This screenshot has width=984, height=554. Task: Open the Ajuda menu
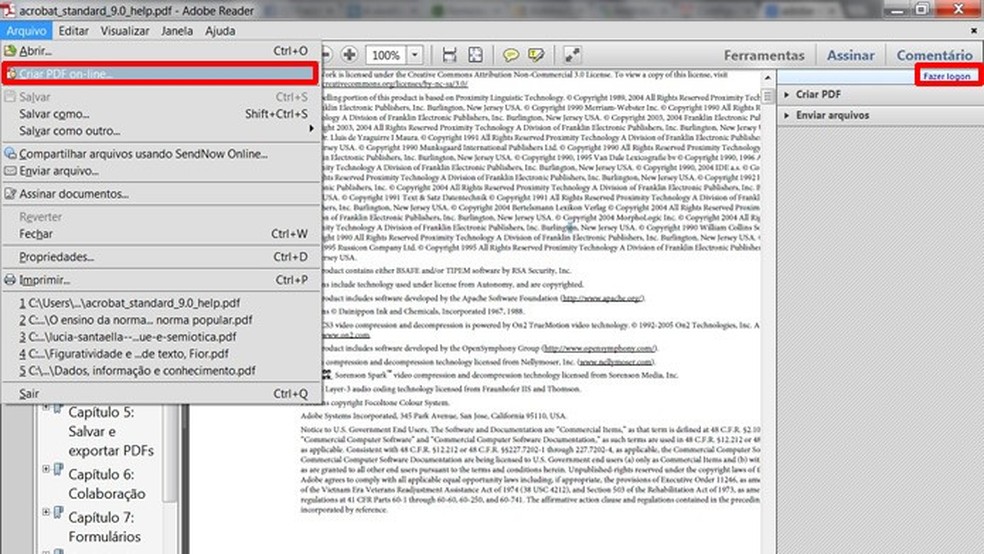220,30
